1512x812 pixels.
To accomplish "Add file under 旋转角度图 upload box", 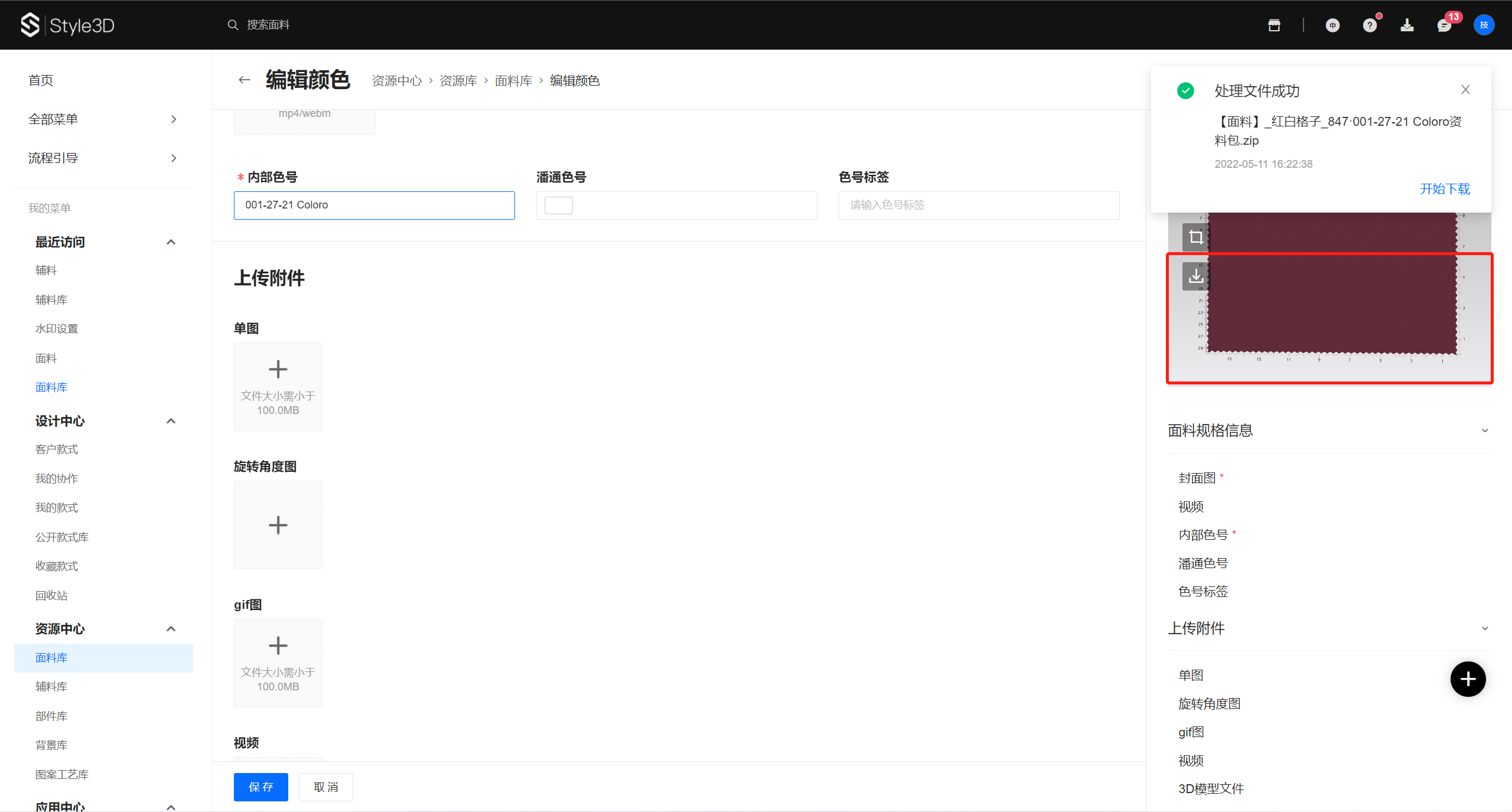I will (x=278, y=525).
